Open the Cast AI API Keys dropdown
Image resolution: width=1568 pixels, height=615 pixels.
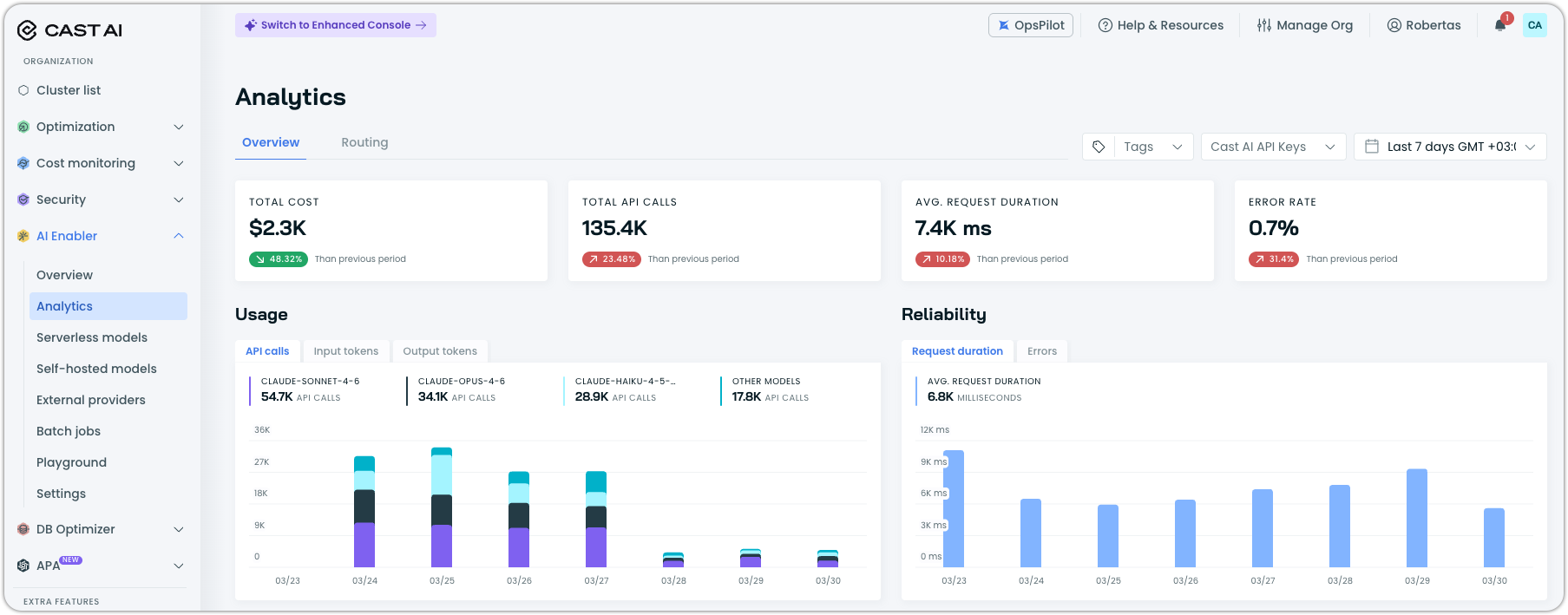tap(1273, 147)
